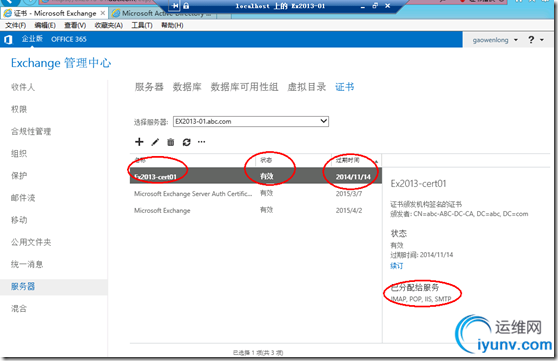
Task: Click the lock icon on remote session bar
Action: 186,6
